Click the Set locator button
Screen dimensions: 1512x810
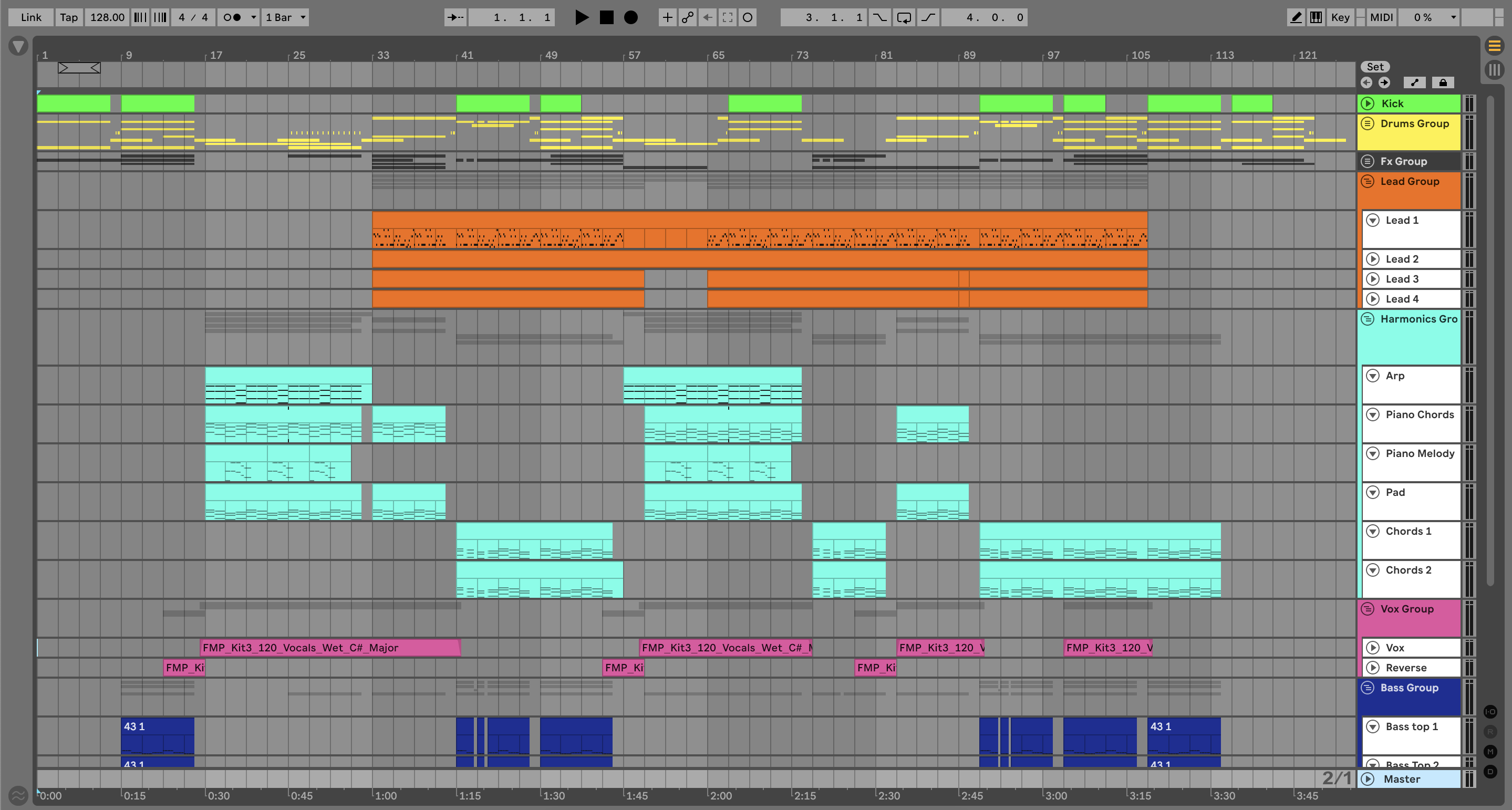pyautogui.click(x=1375, y=67)
